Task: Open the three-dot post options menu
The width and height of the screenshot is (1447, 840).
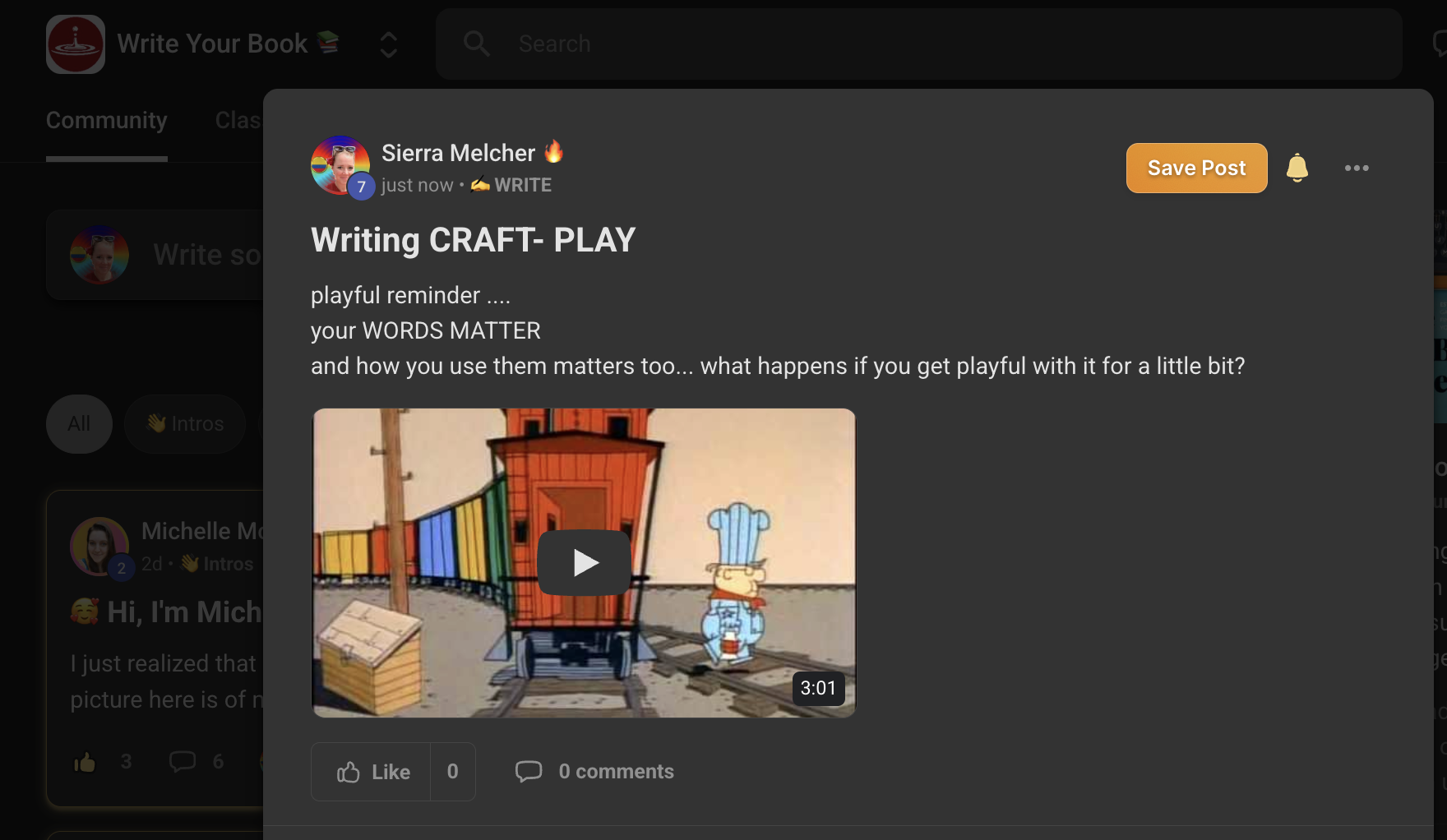Action: pyautogui.click(x=1357, y=168)
